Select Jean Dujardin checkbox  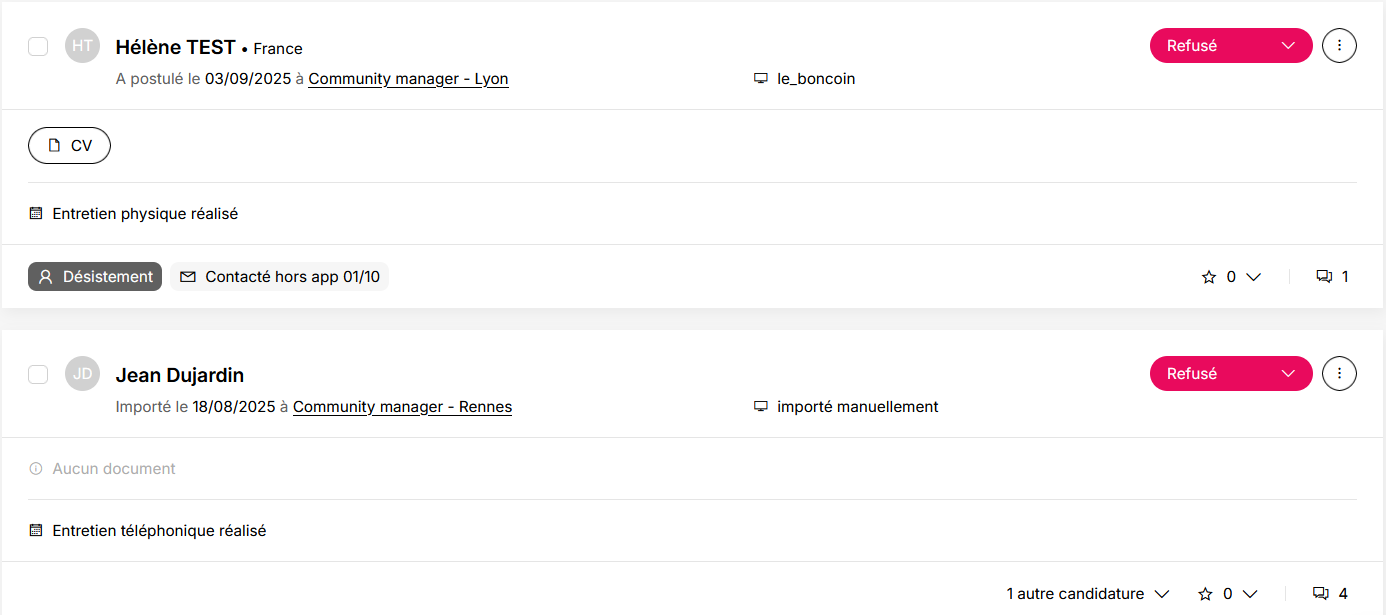pyautogui.click(x=38, y=374)
